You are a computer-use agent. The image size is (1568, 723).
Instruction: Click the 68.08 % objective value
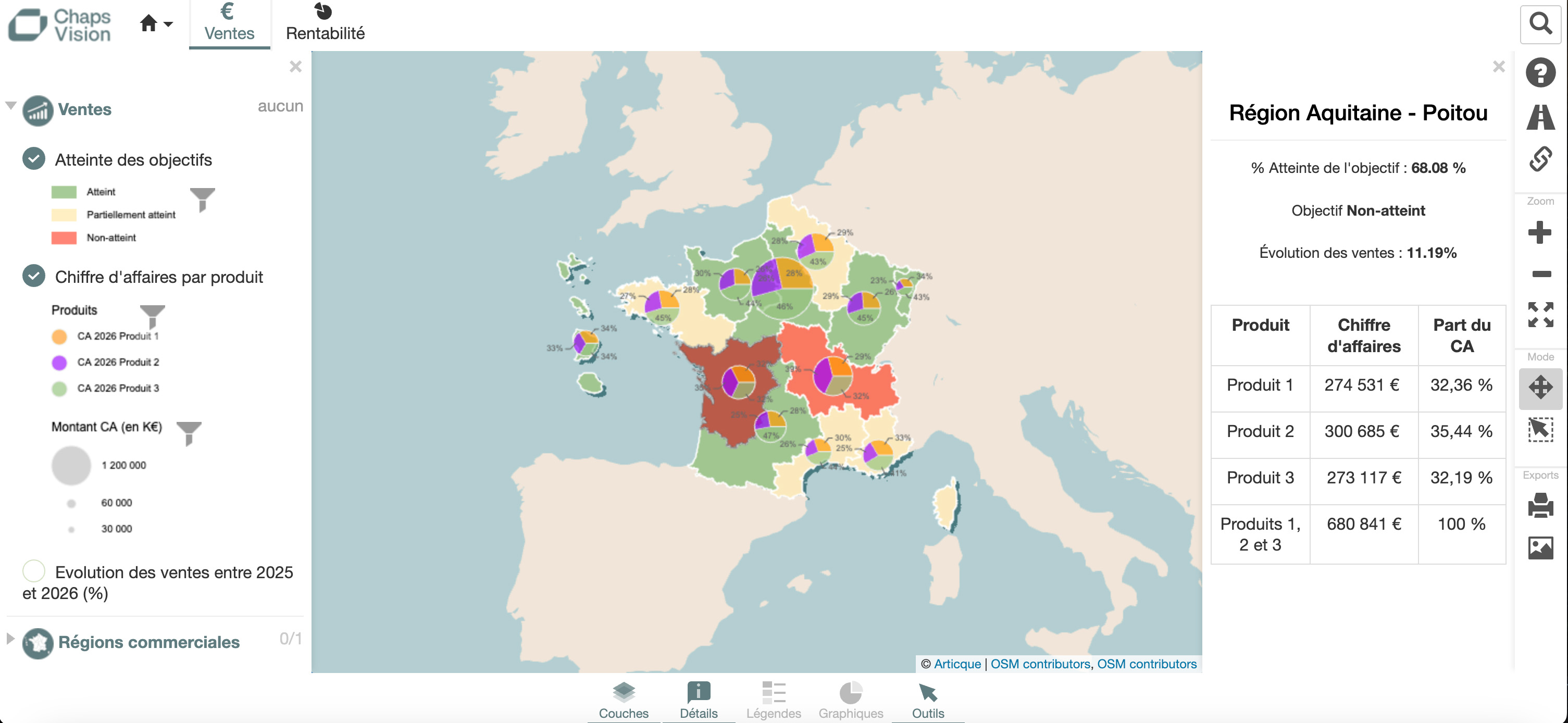tap(1438, 168)
